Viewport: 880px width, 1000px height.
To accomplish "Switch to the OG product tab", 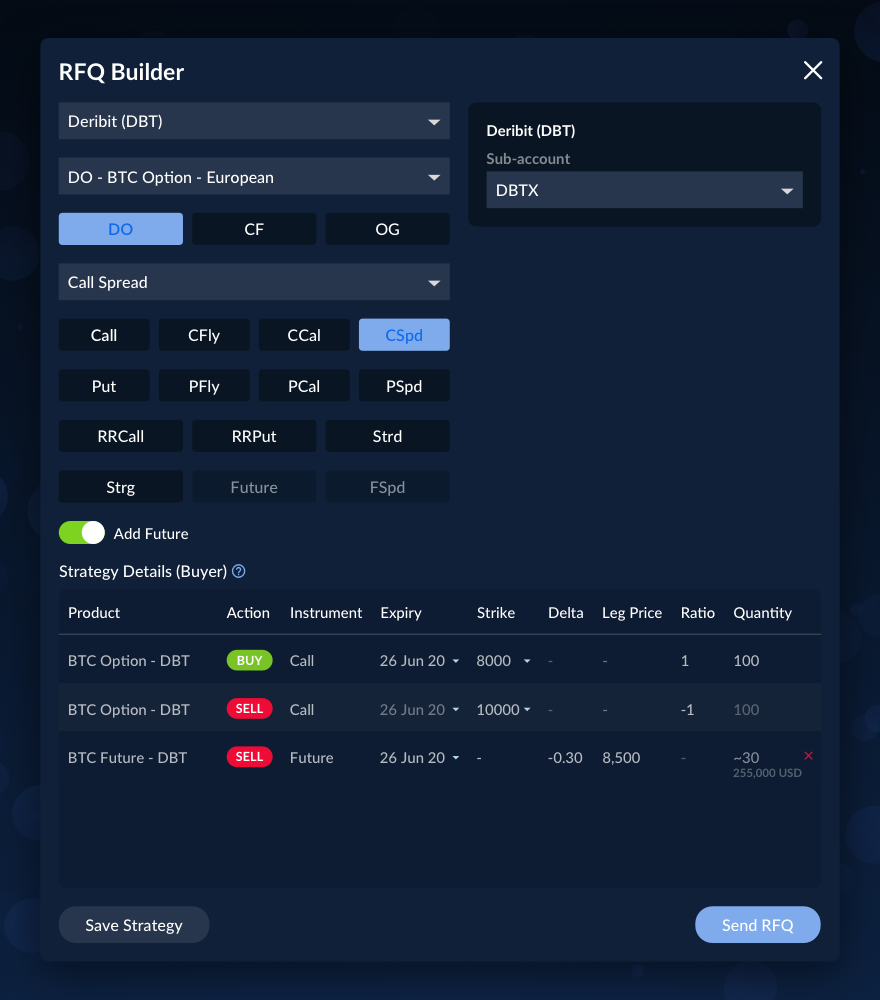I will pyautogui.click(x=387, y=229).
